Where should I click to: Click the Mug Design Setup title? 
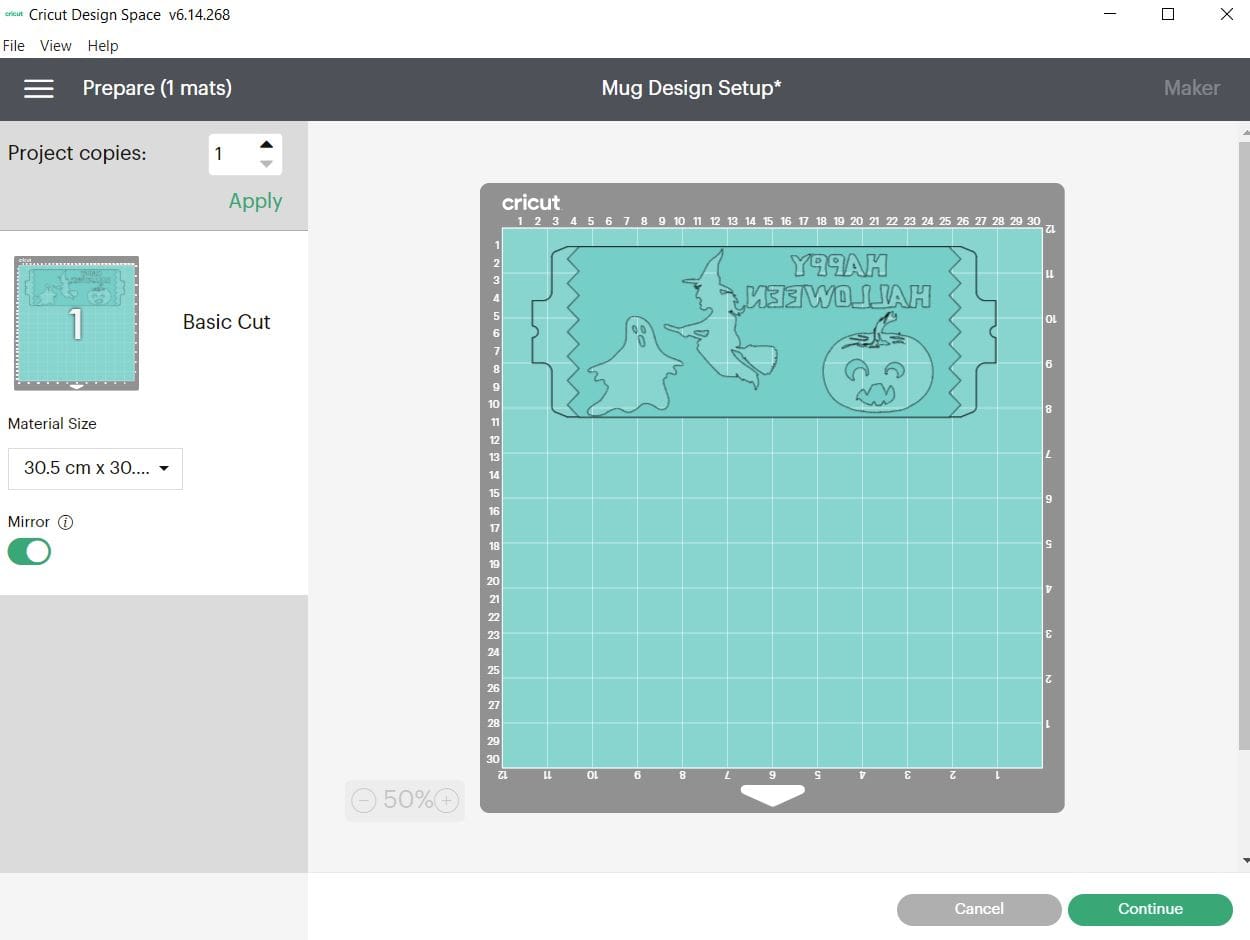coord(691,88)
